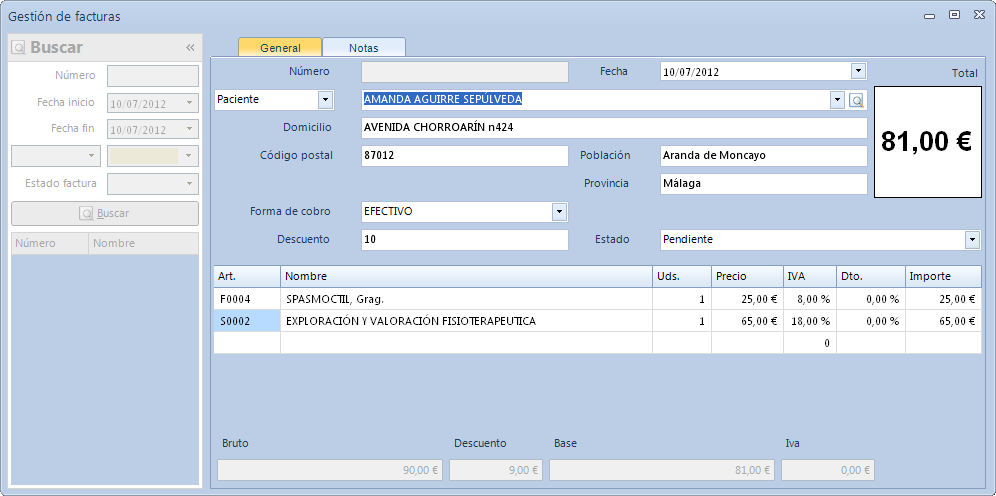The width and height of the screenshot is (996, 496).
Task: Click EXPLORACIÓN Y VALORACIÓN FISIOTERAPEUTICA item
Action: click(411, 321)
